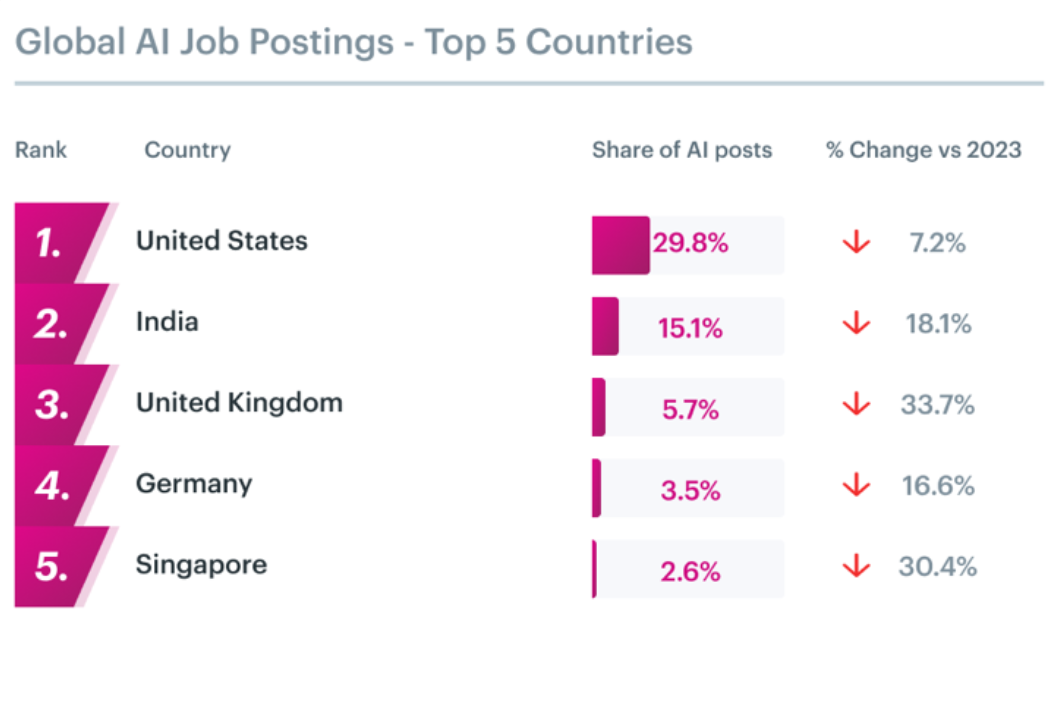Click the rank 1 pink badge
This screenshot has width=1058, height=704.
pyautogui.click(x=61, y=243)
